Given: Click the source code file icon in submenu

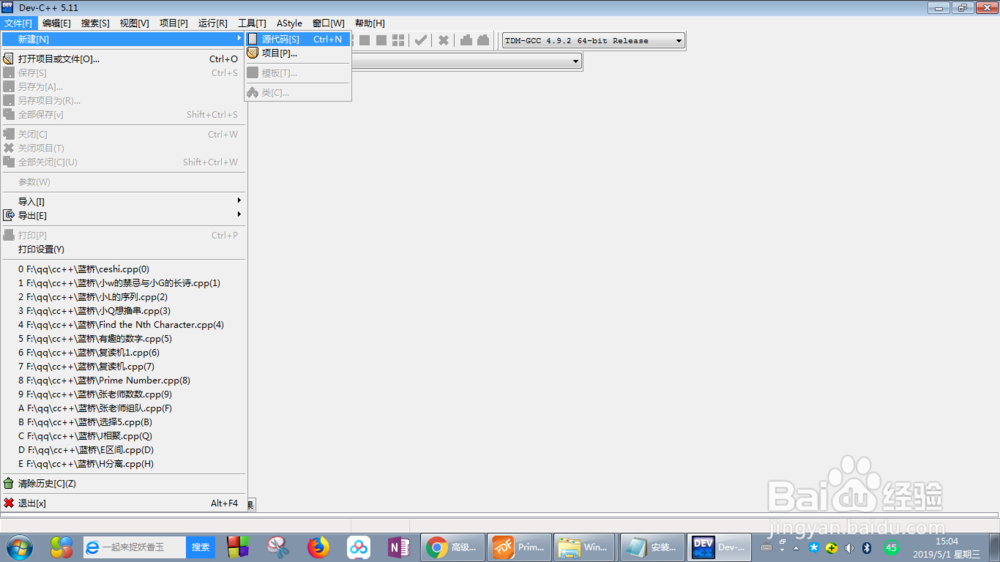Looking at the screenshot, I should click(x=253, y=39).
